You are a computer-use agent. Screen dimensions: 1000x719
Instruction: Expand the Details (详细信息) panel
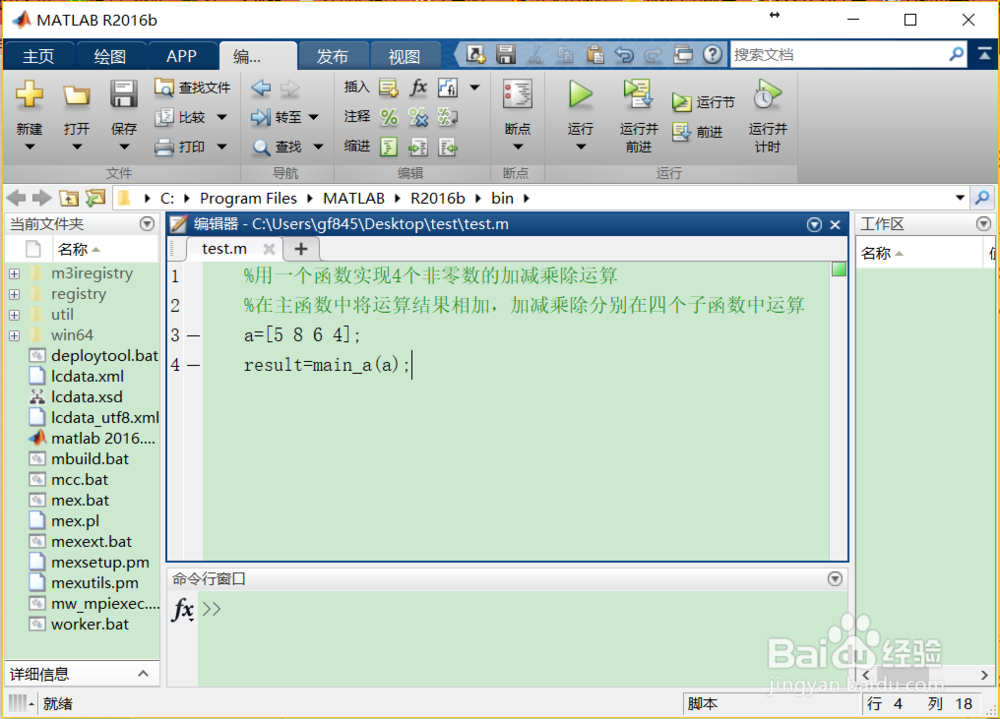143,674
